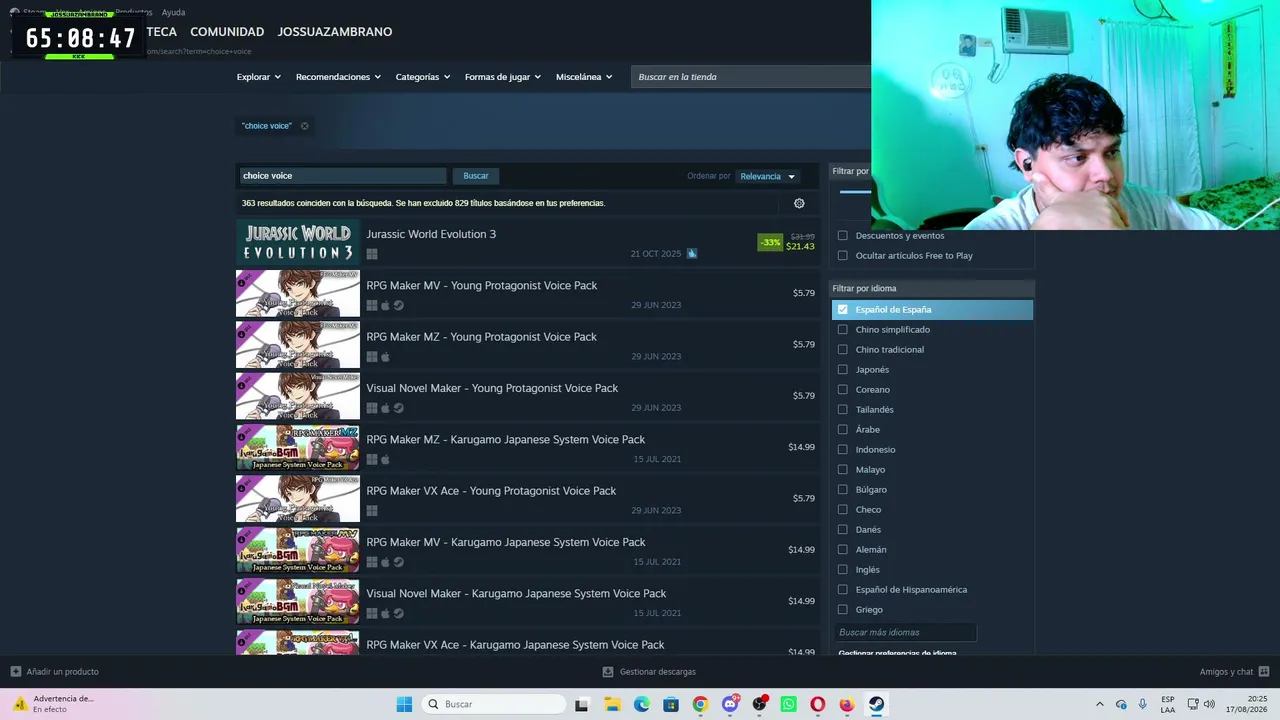Click the network tray icon
Viewport: 1280px width, 720px height.
1193,704
